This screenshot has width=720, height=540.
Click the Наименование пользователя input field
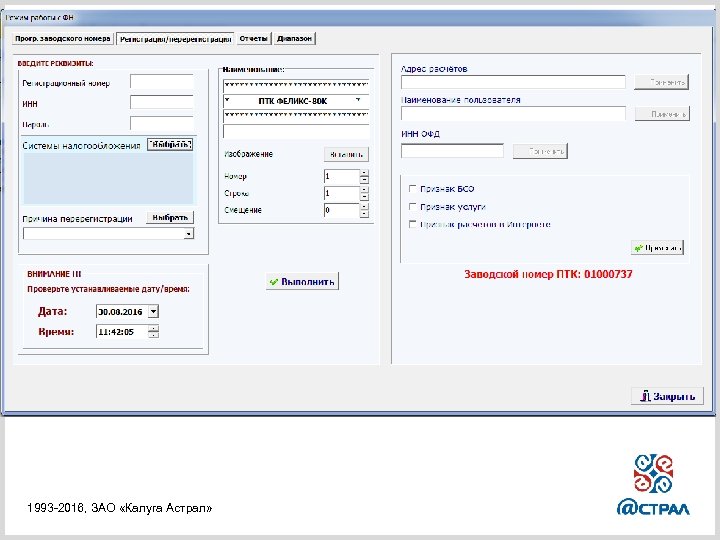(513, 113)
